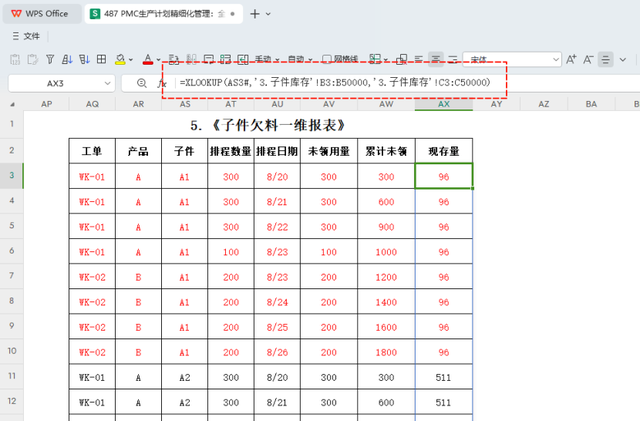Click cumulative value 1800 in row 10
This screenshot has width=640, height=421.
[x=386, y=352]
